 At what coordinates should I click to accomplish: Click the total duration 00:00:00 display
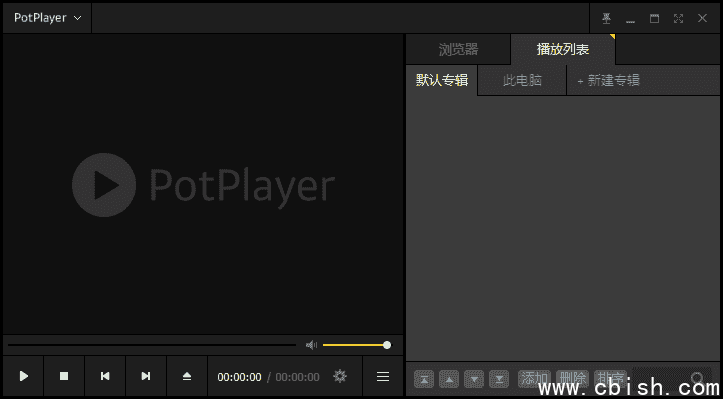pyautogui.click(x=297, y=377)
